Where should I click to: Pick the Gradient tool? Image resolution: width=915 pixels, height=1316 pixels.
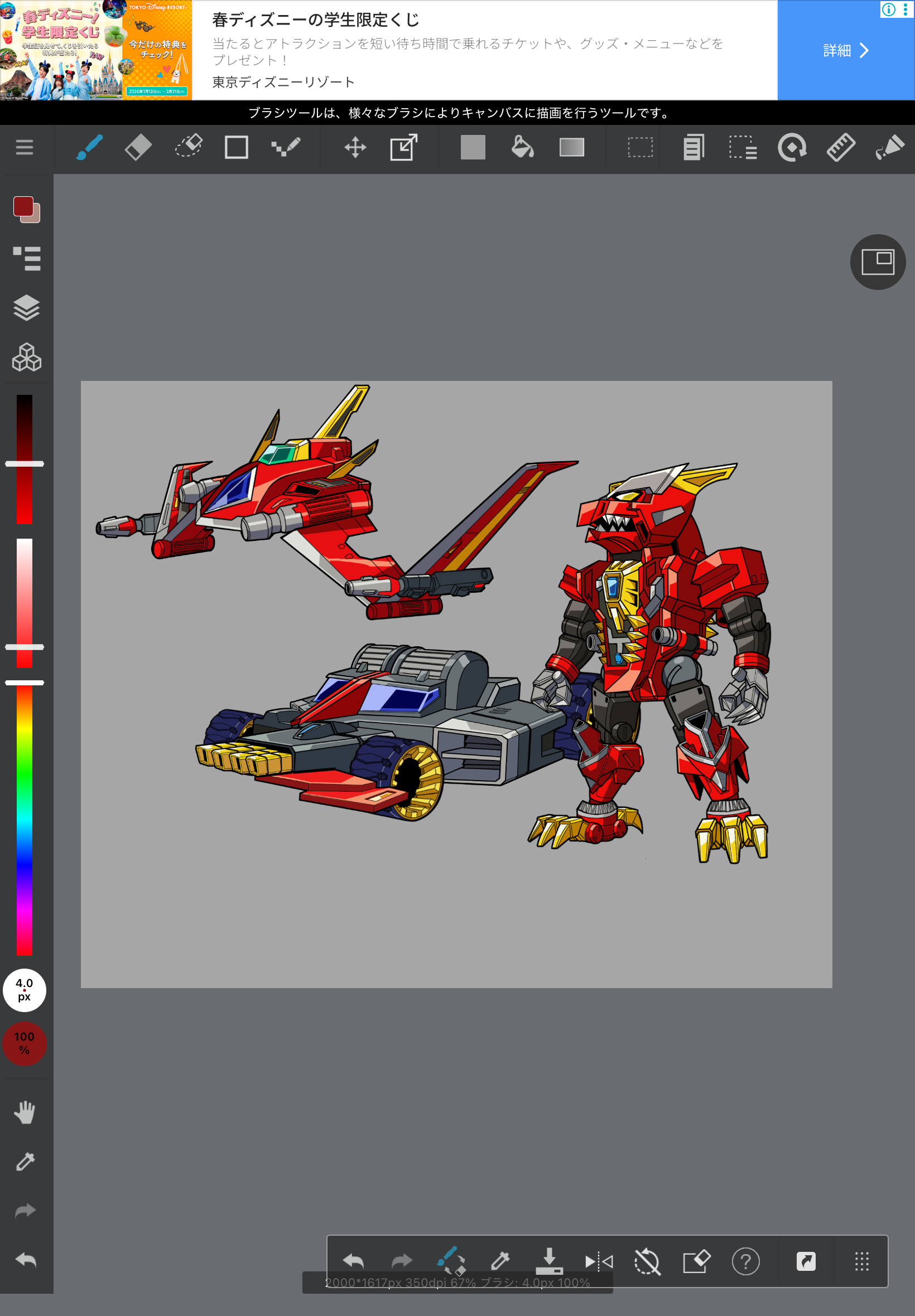(571, 148)
